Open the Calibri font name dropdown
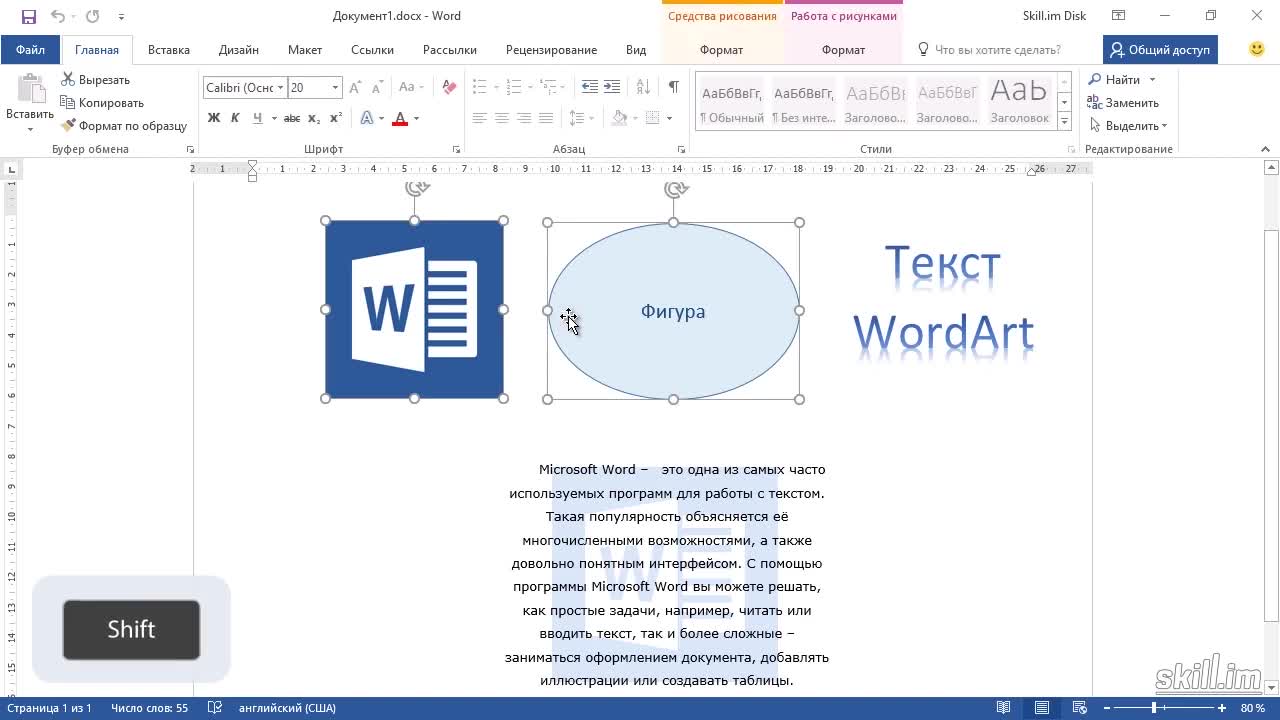The width and height of the screenshot is (1280, 720). coord(281,88)
